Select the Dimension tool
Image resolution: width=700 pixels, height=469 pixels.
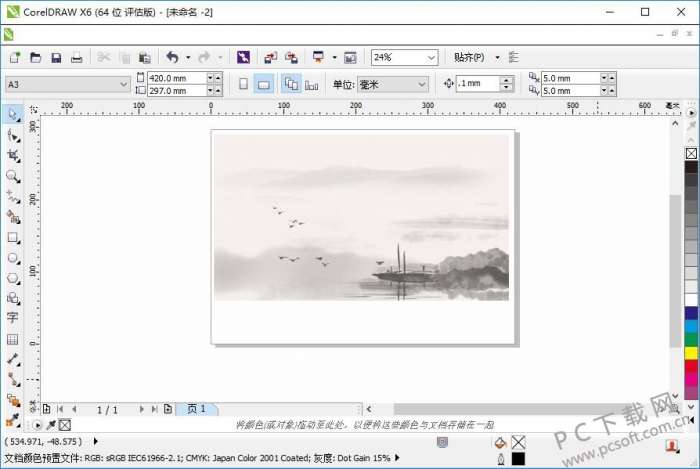tap(13, 359)
